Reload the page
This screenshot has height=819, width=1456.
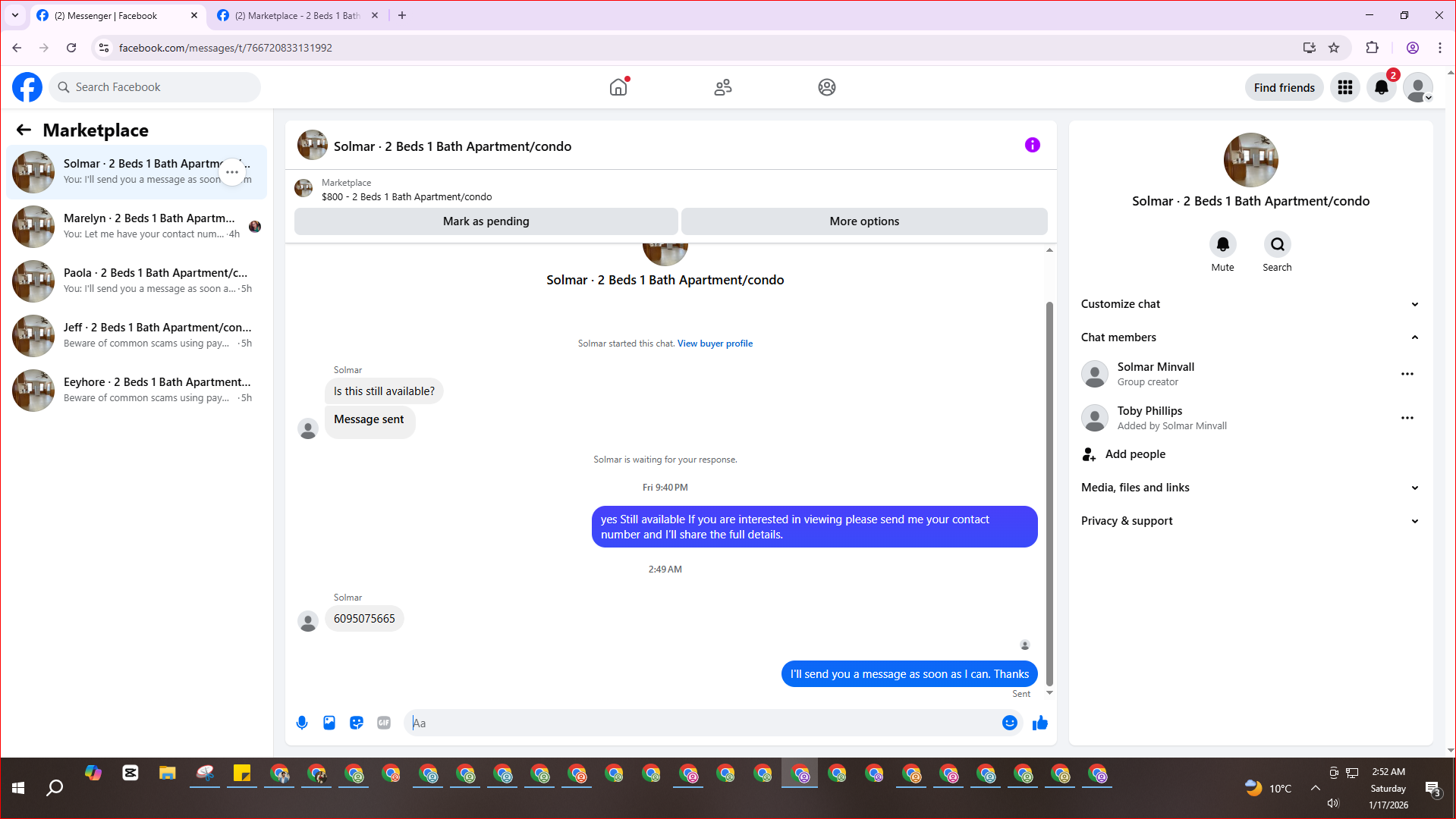pos(71,48)
